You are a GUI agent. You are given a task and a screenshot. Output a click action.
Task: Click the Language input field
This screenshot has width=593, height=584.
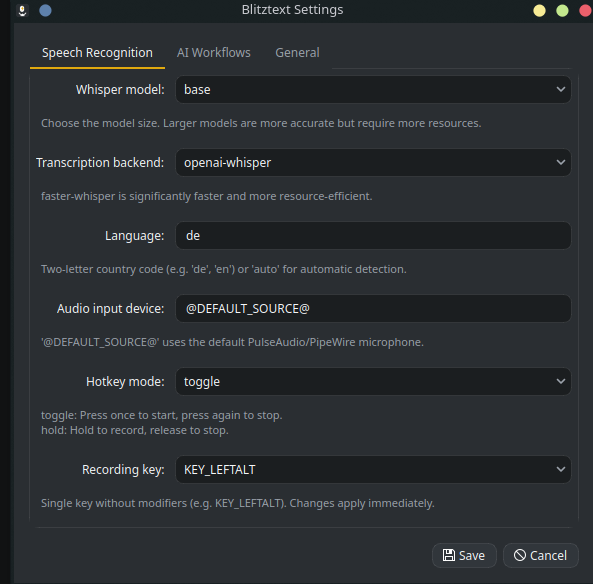tap(373, 236)
